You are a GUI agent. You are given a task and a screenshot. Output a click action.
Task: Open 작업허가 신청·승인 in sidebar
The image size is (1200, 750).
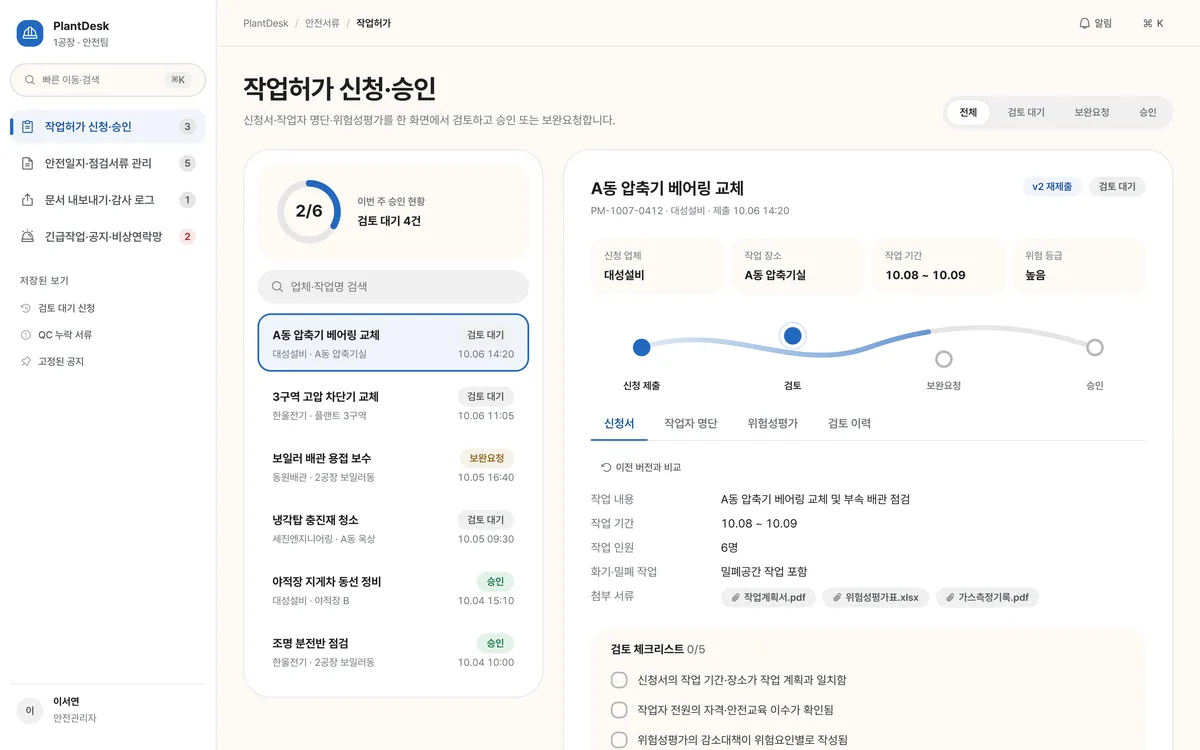(108, 127)
